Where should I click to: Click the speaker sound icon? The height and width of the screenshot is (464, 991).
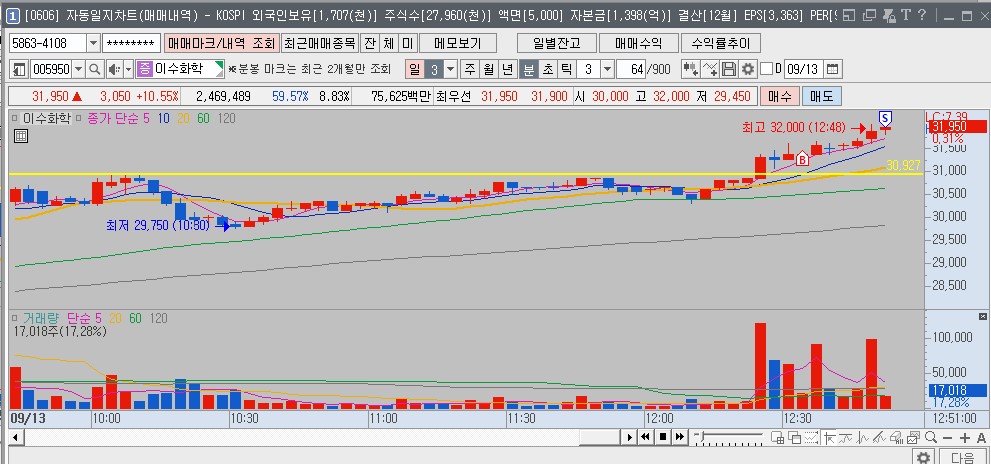coord(114,69)
